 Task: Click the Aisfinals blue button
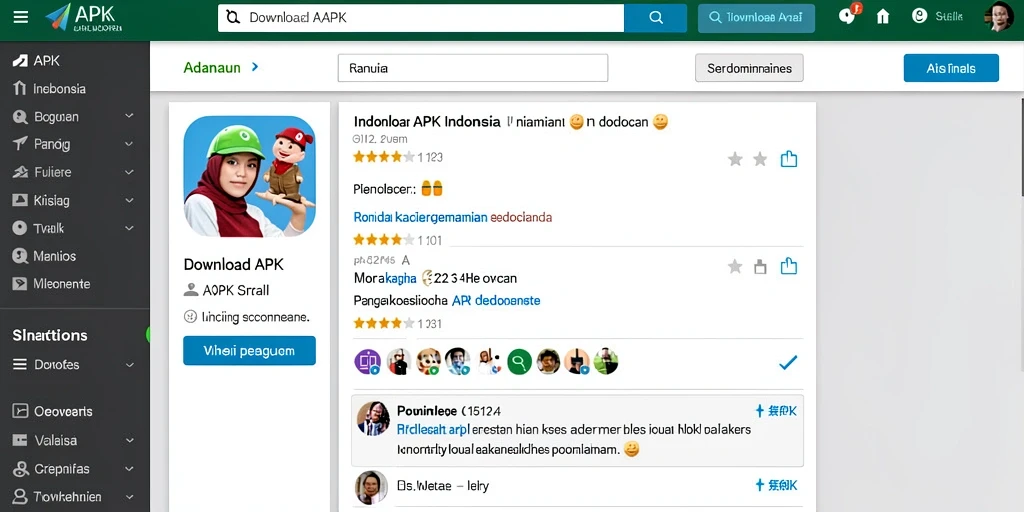click(x=951, y=68)
